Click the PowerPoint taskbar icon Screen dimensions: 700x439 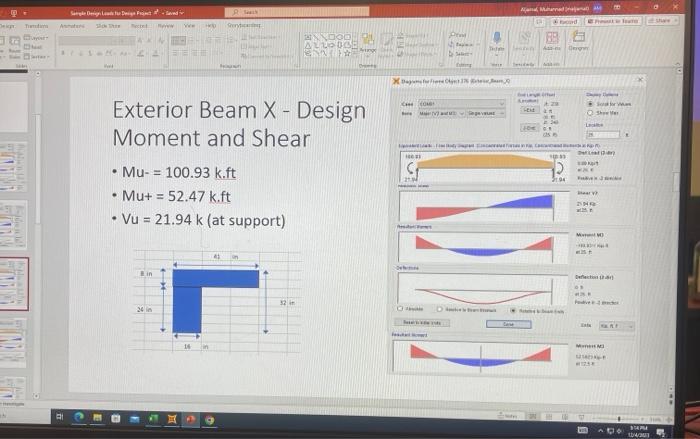(x=191, y=419)
